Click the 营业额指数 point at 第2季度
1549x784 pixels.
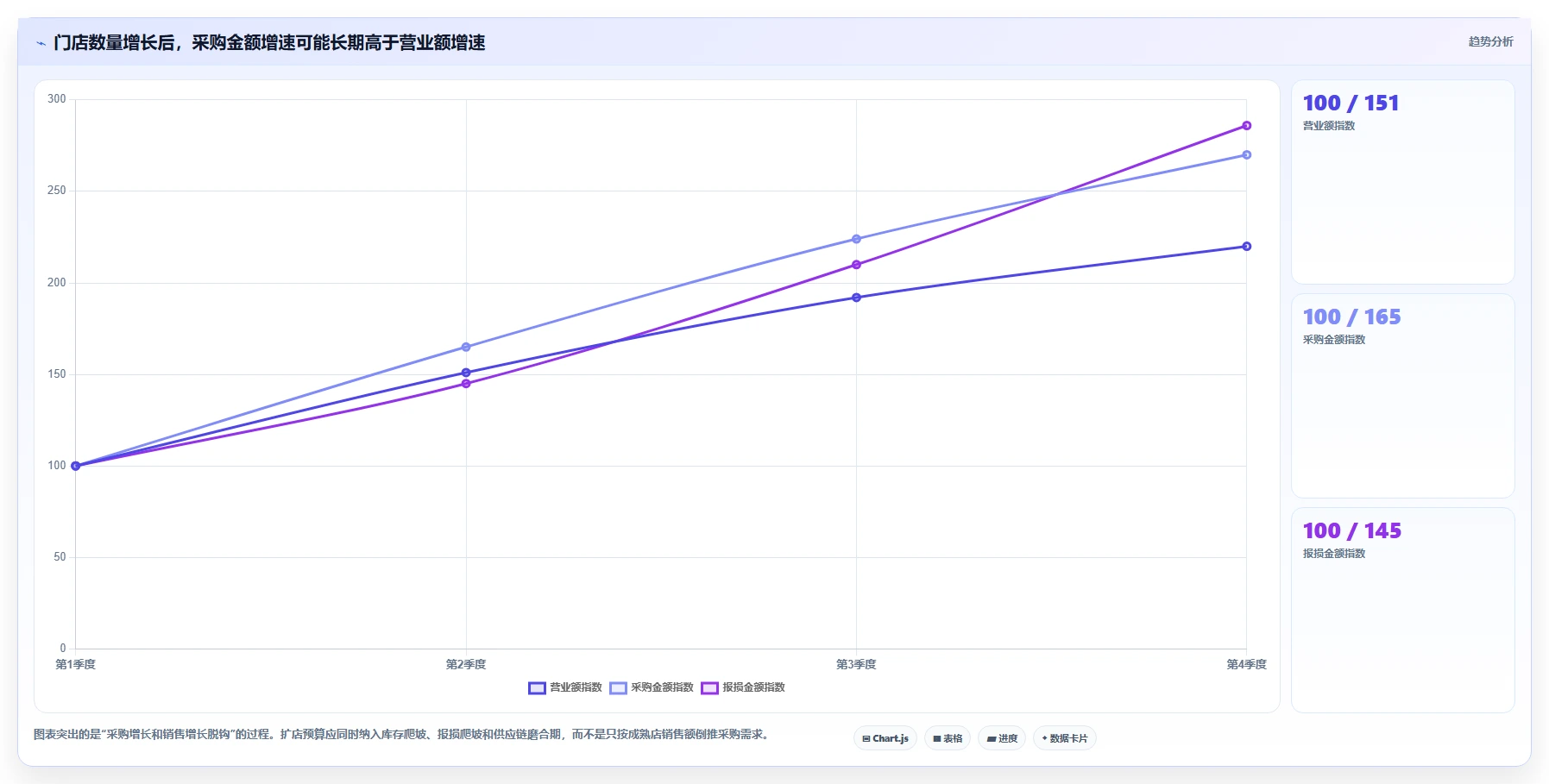point(466,373)
